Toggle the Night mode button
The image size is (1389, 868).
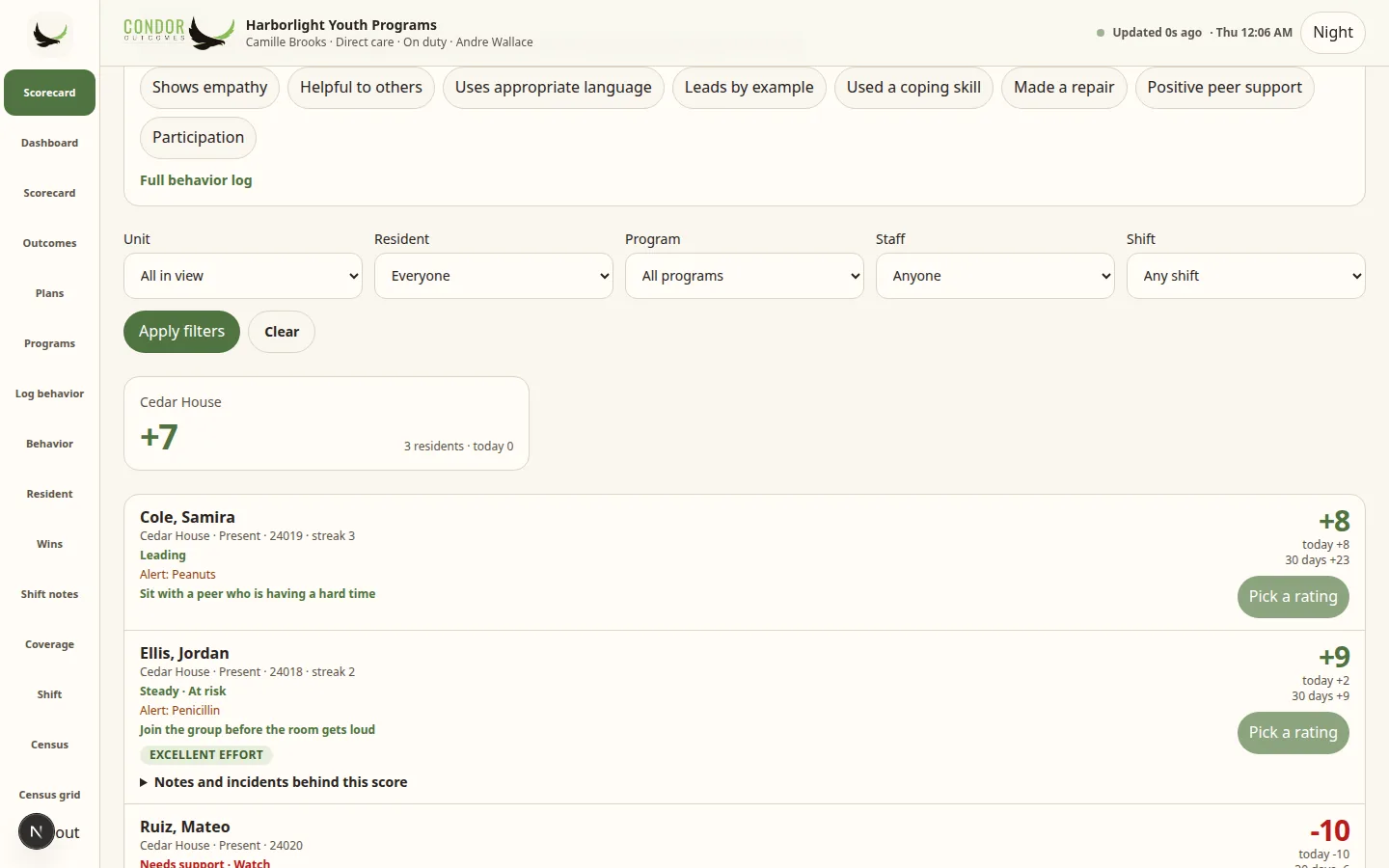click(1333, 33)
